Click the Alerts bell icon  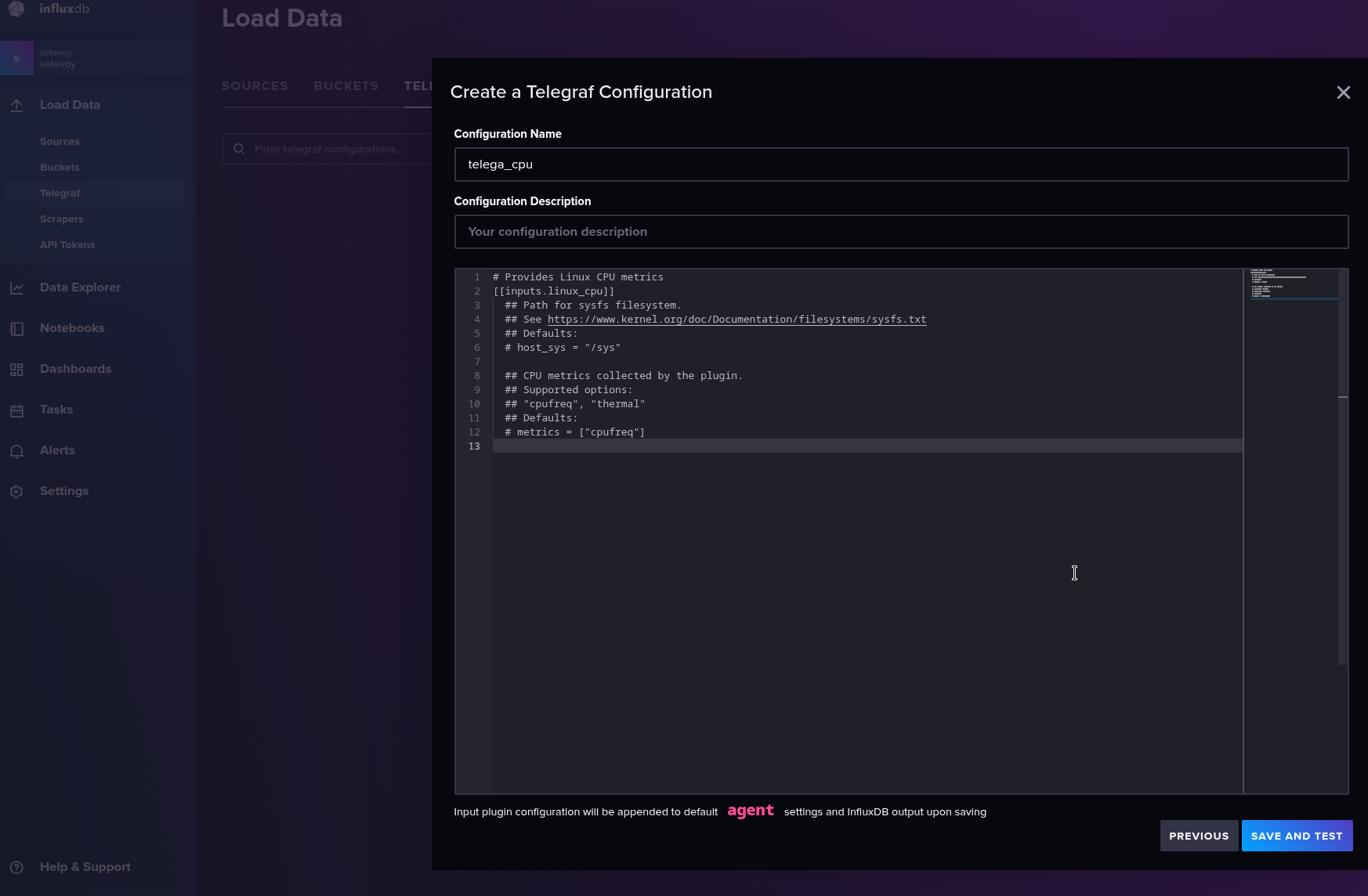[x=16, y=451]
